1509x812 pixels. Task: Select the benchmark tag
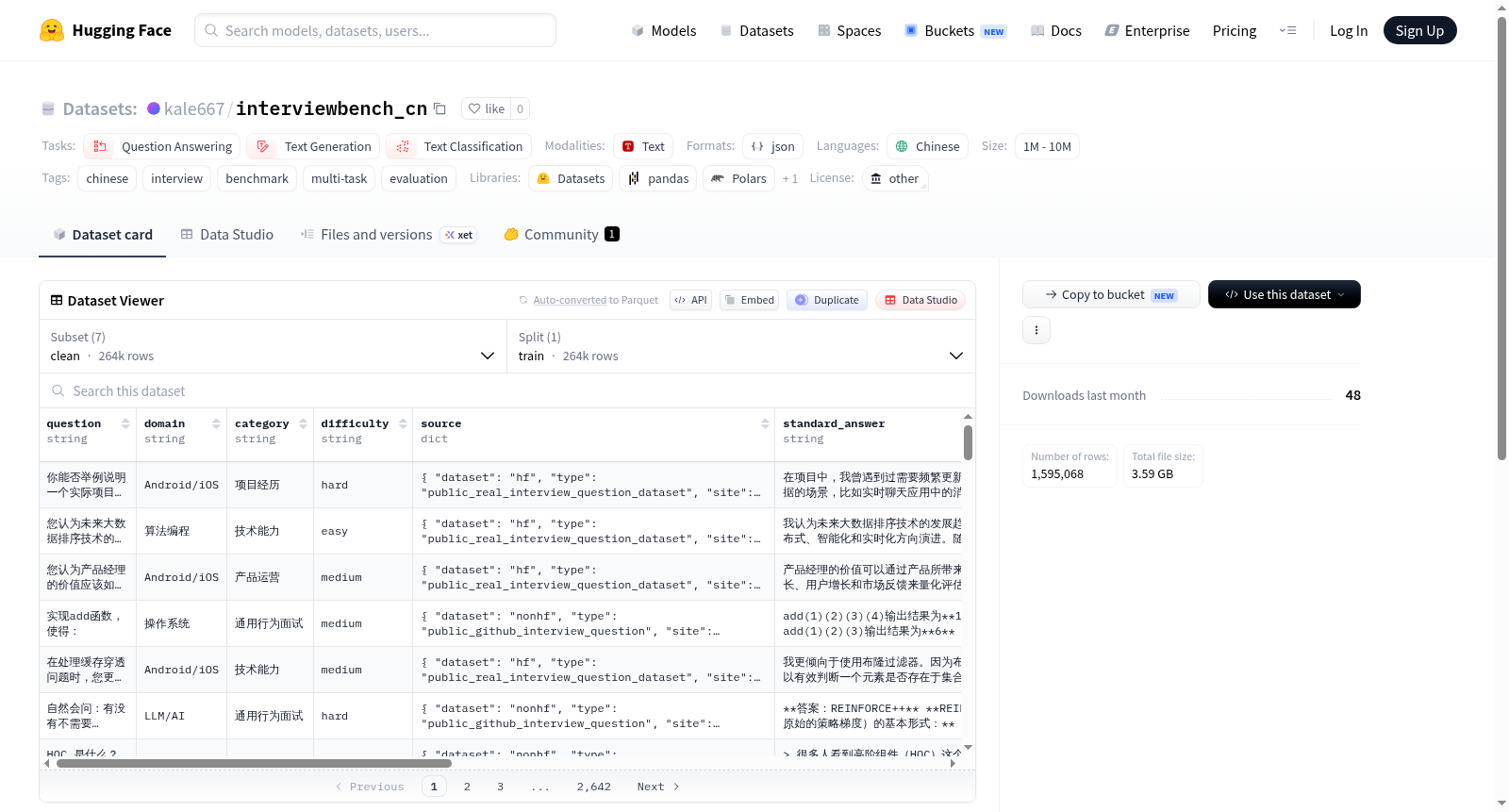click(x=257, y=178)
